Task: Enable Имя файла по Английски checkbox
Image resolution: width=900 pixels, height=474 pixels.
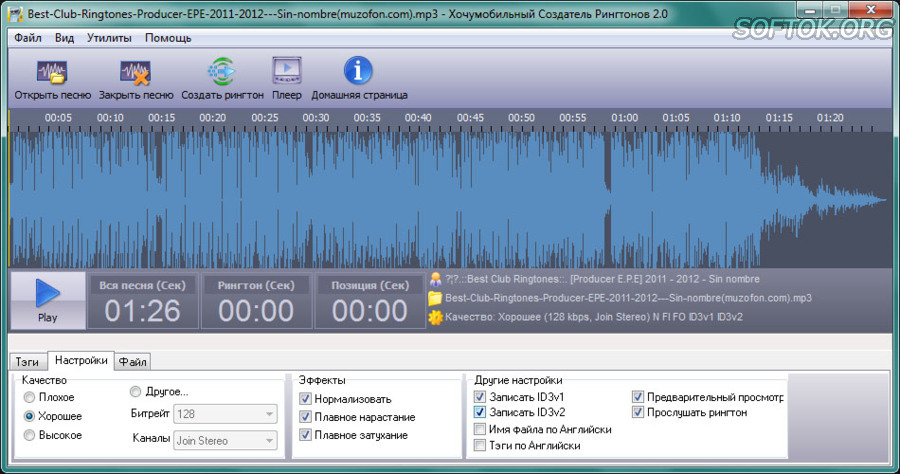Action: [x=480, y=429]
